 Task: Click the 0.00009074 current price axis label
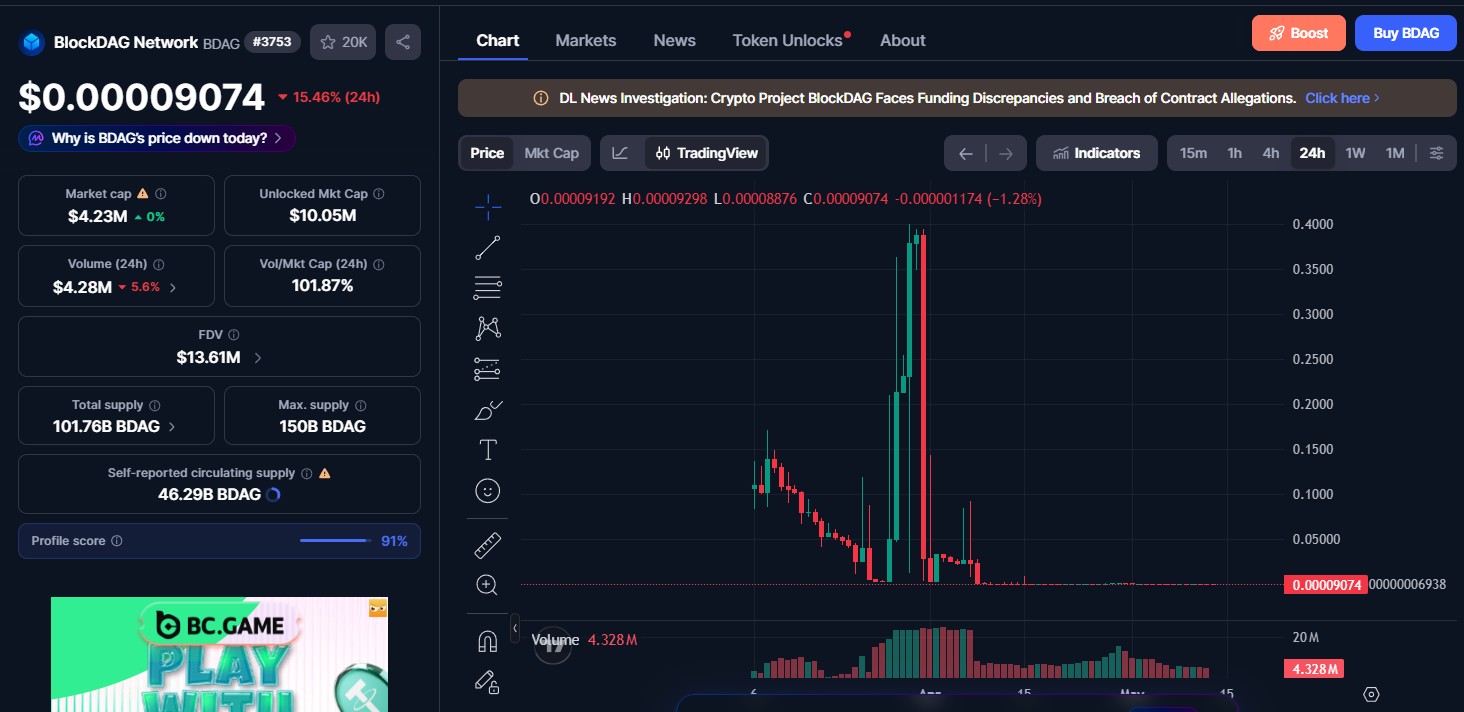tap(1324, 585)
